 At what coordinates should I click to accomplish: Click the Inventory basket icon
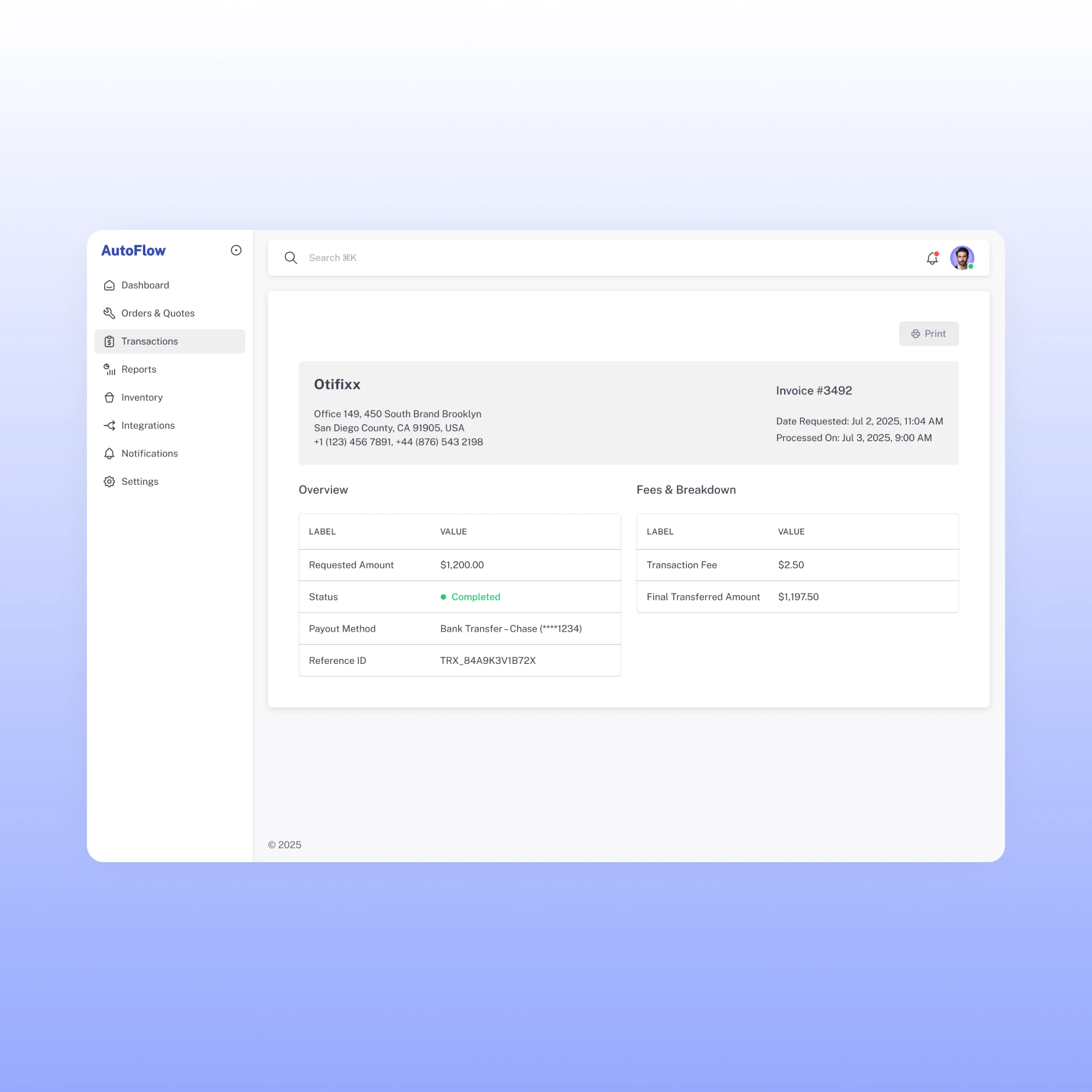pyautogui.click(x=109, y=397)
